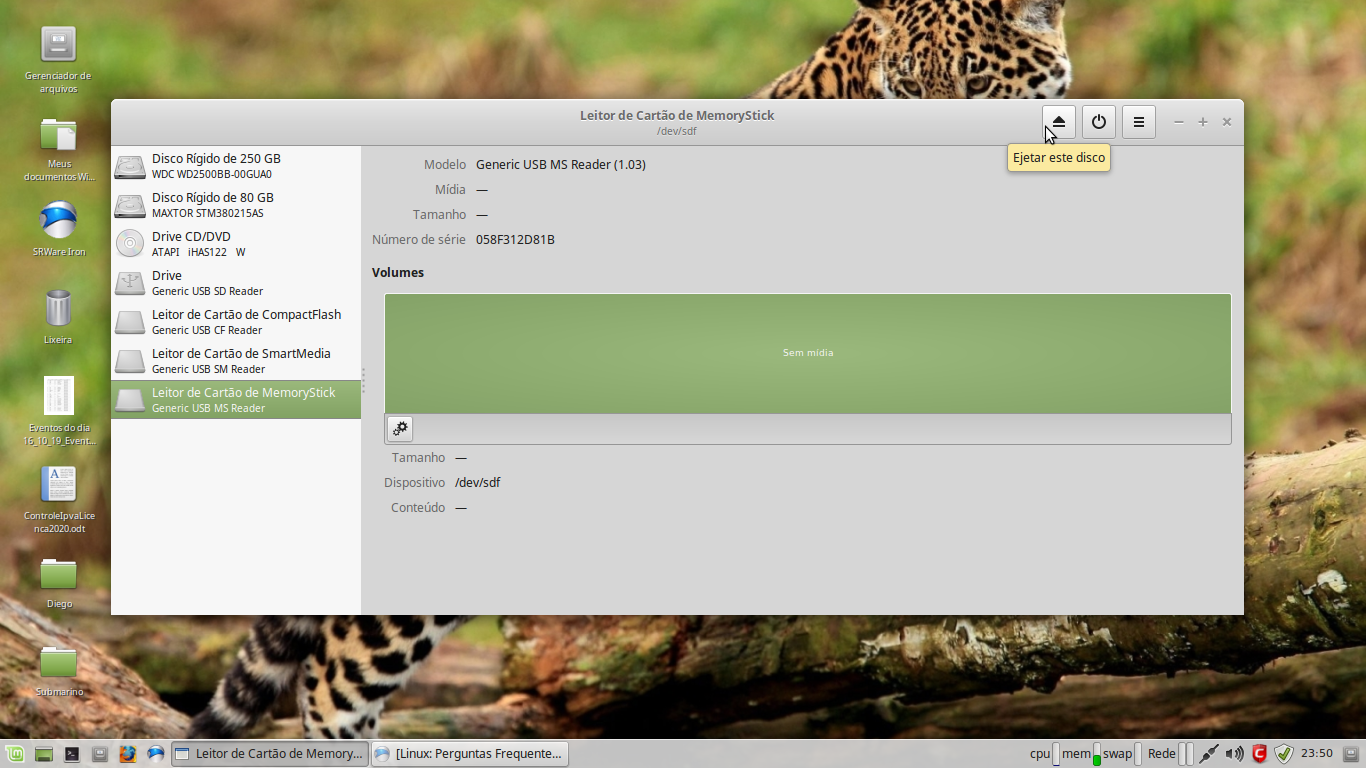Open ControleIpvaLicenca2020.odt document
This screenshot has height=768, width=1366.
click(x=58, y=499)
